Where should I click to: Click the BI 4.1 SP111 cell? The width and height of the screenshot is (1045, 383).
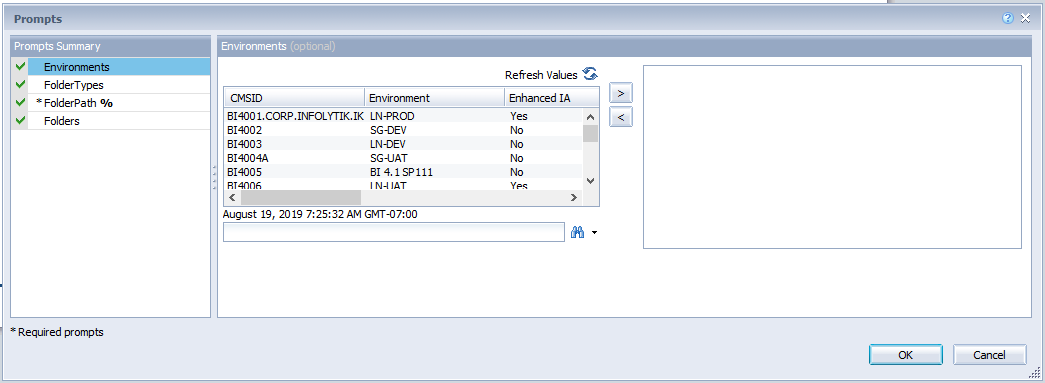point(402,172)
